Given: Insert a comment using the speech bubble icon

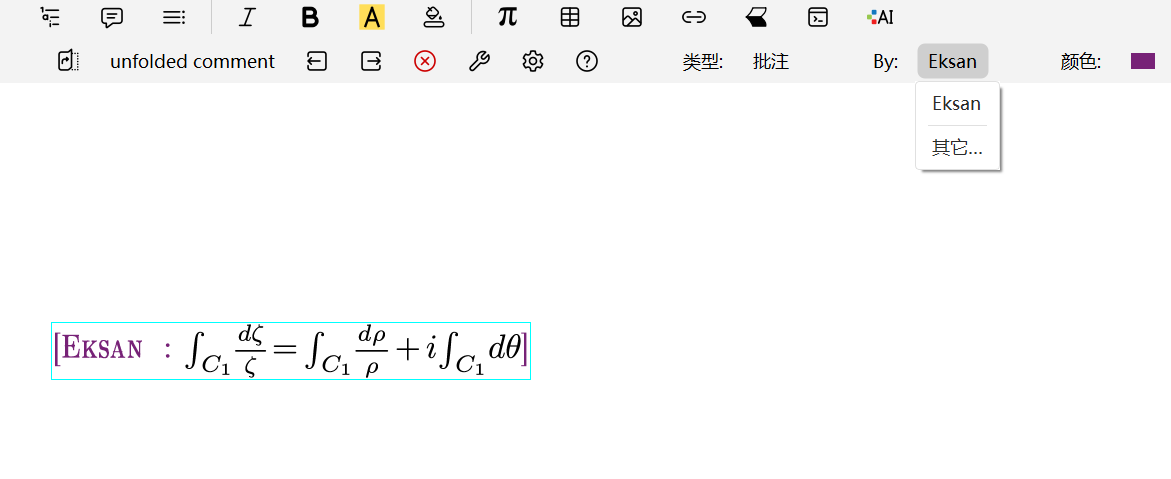Looking at the screenshot, I should tap(112, 17).
